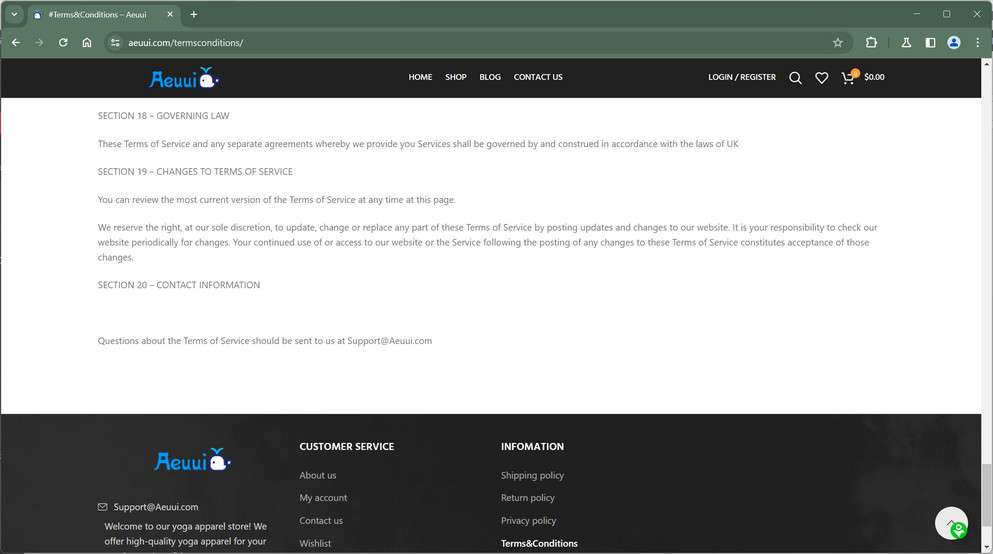Select the #Terms&Conditions – Aeuui tab
The height and width of the screenshot is (554, 993).
coord(98,14)
